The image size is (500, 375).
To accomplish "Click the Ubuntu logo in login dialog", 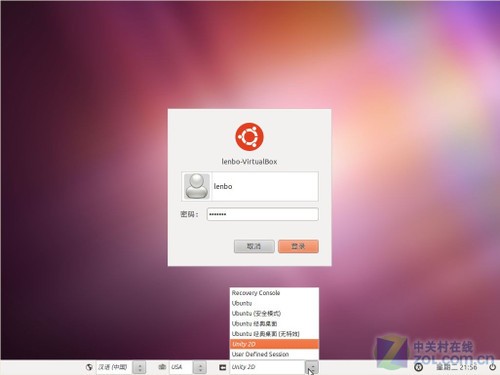I will click(x=249, y=136).
